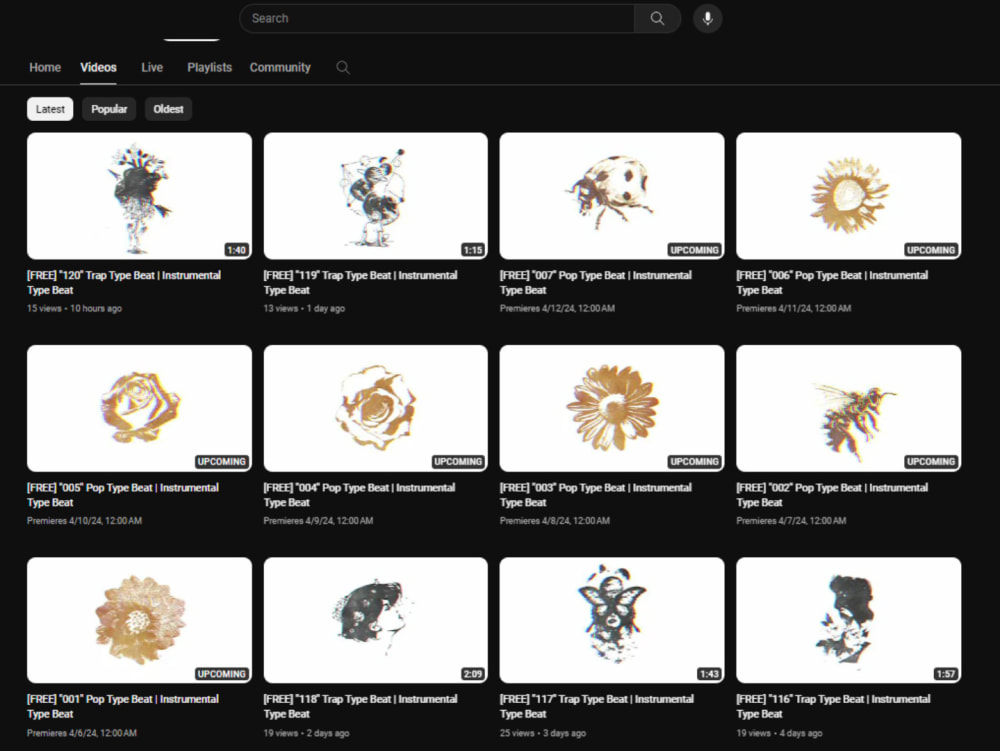Click the 1:15 duration badge
Image resolution: width=1000 pixels, height=751 pixels.
pyautogui.click(x=473, y=250)
